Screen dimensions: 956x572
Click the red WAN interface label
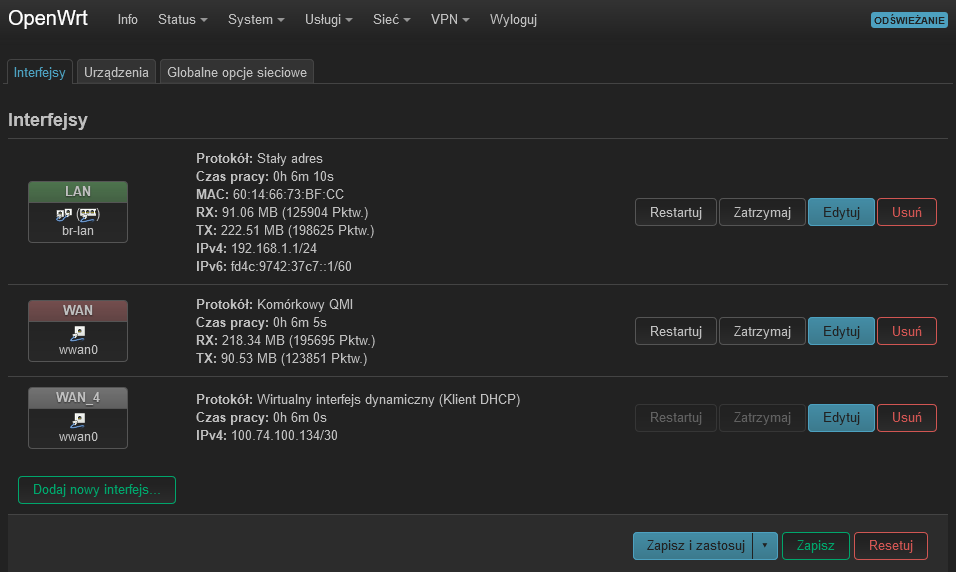pos(78,310)
